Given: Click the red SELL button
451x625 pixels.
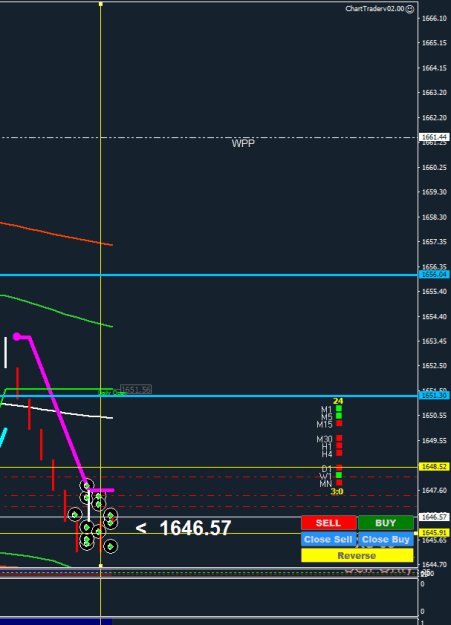Looking at the screenshot, I should [x=329, y=523].
